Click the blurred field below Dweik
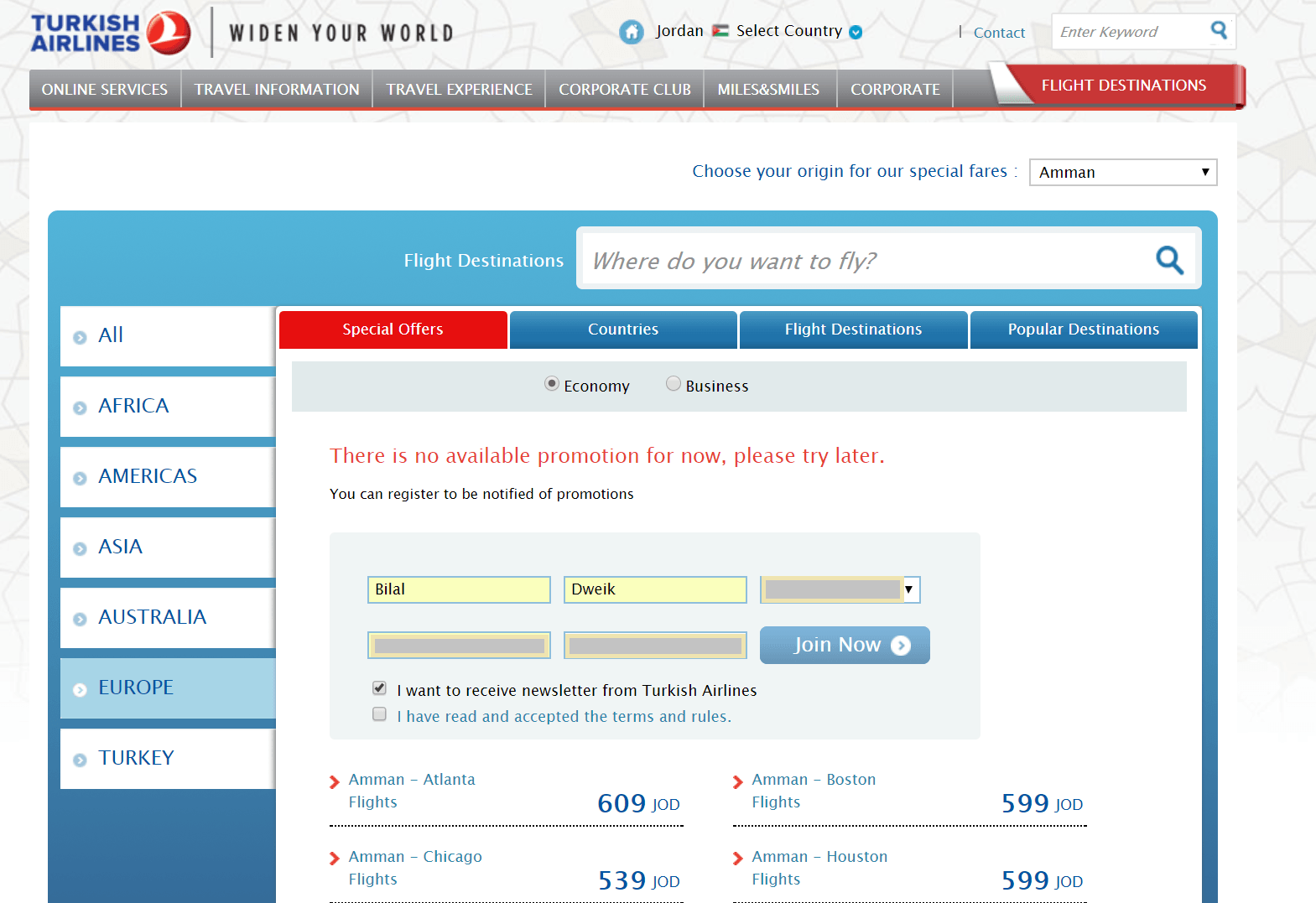 655,645
